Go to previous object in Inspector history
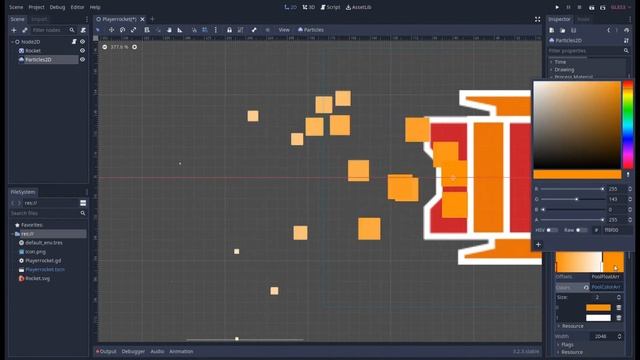The height and width of the screenshot is (360, 640). tap(609, 30)
